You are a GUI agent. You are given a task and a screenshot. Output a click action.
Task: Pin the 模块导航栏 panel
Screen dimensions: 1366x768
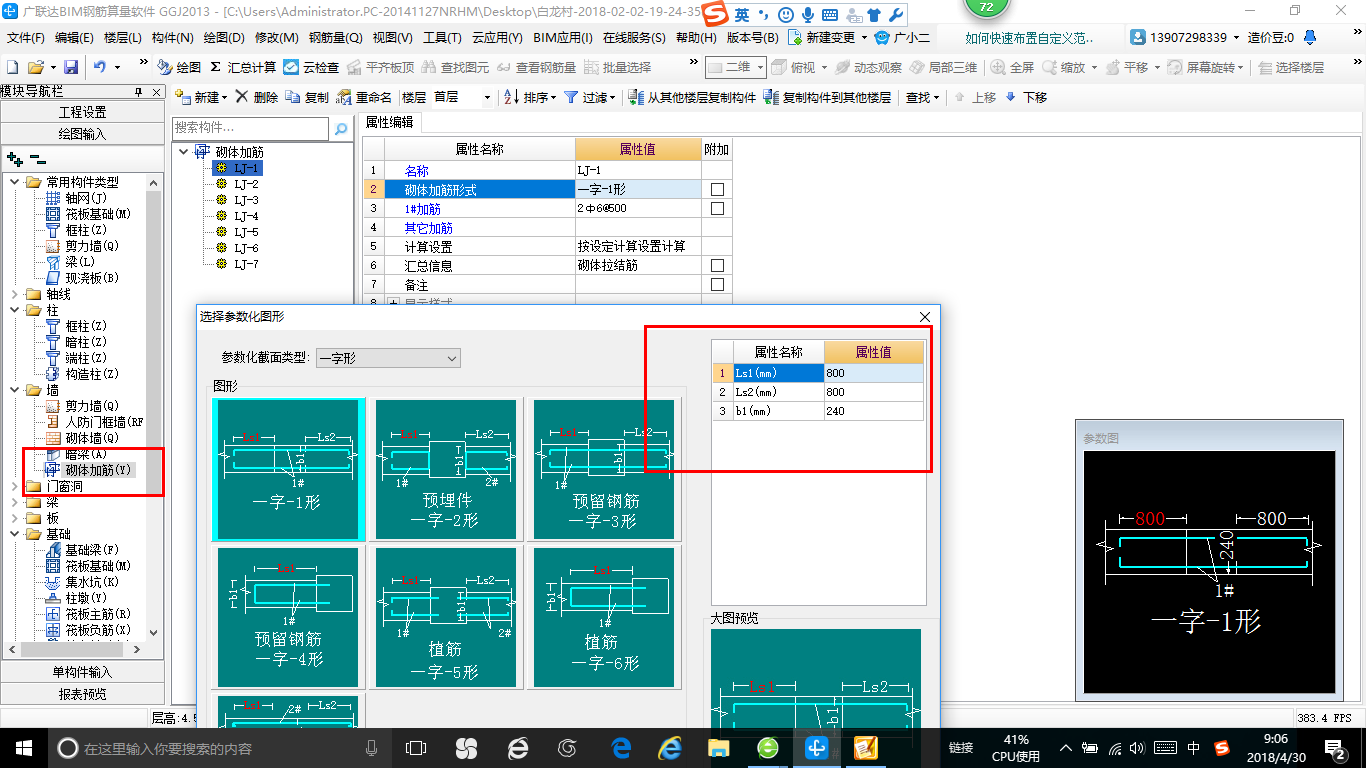[139, 91]
